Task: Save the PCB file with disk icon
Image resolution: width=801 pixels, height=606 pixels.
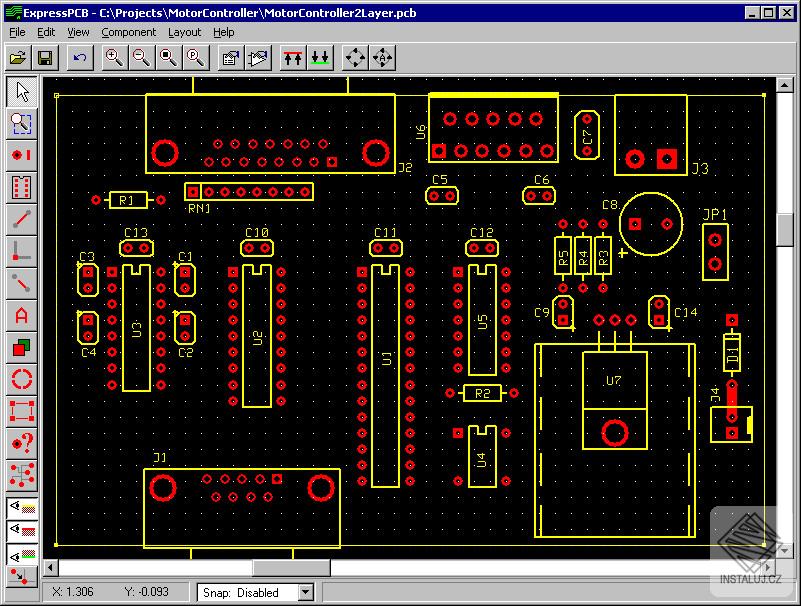Action: click(x=45, y=58)
